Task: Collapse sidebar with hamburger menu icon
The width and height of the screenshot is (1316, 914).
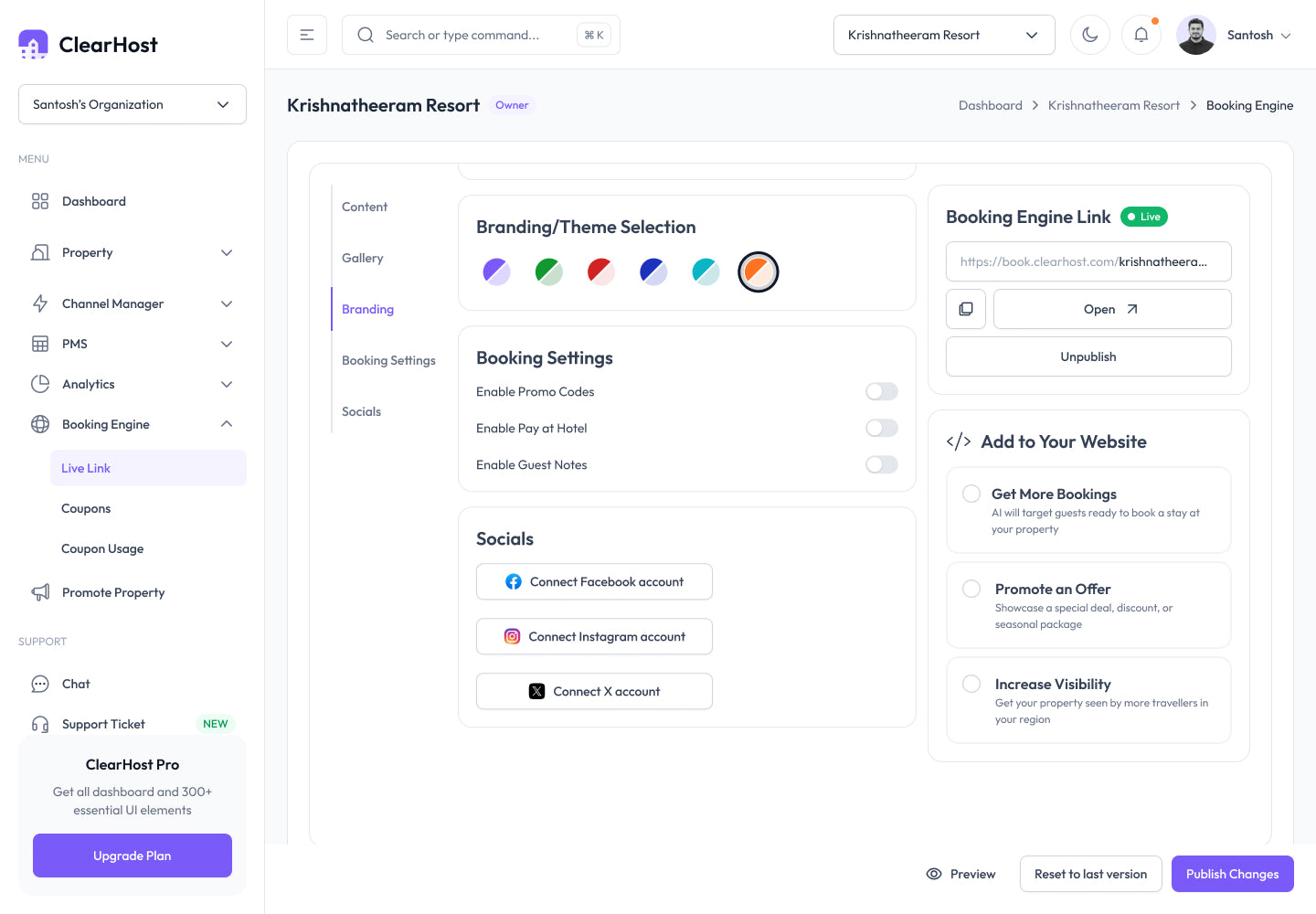Action: (x=307, y=35)
